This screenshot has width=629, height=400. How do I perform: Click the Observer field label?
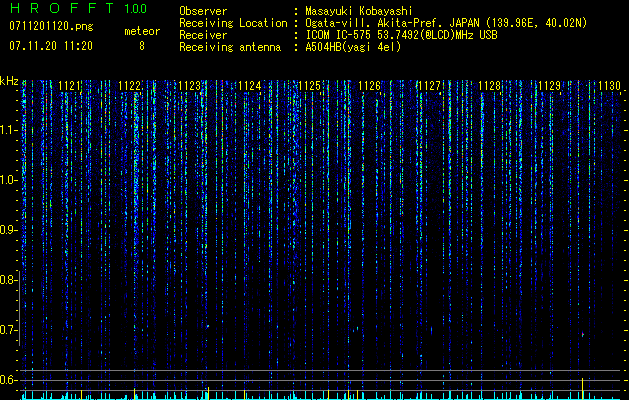coord(203,11)
